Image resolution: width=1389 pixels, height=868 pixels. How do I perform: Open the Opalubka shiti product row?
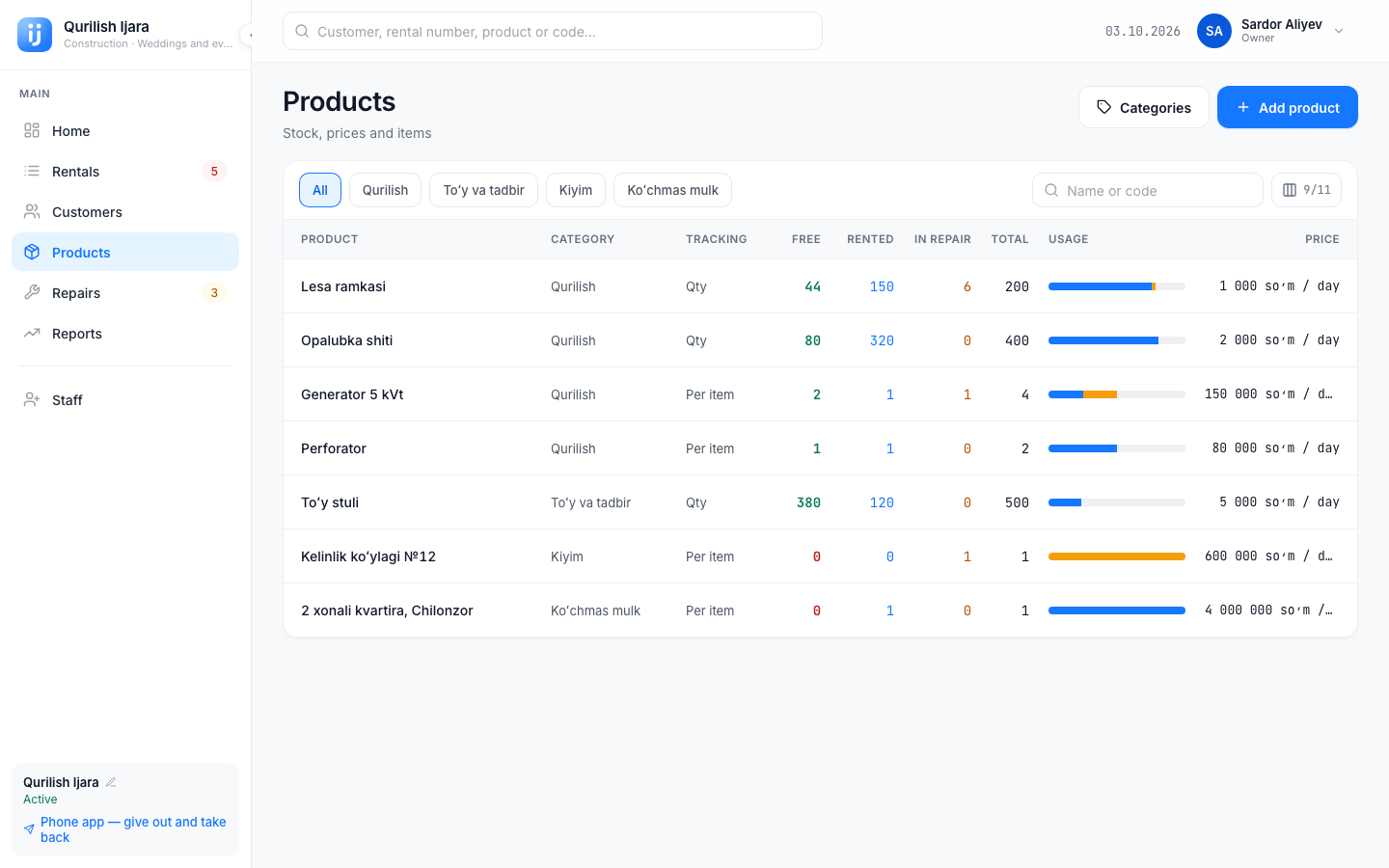click(x=820, y=340)
